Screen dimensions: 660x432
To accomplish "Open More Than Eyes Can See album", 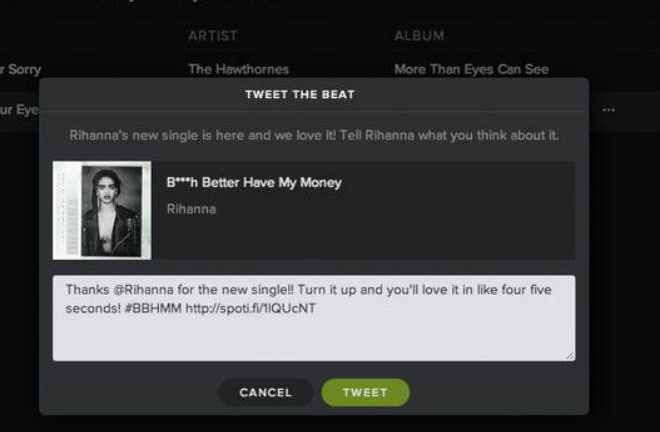I will [471, 69].
